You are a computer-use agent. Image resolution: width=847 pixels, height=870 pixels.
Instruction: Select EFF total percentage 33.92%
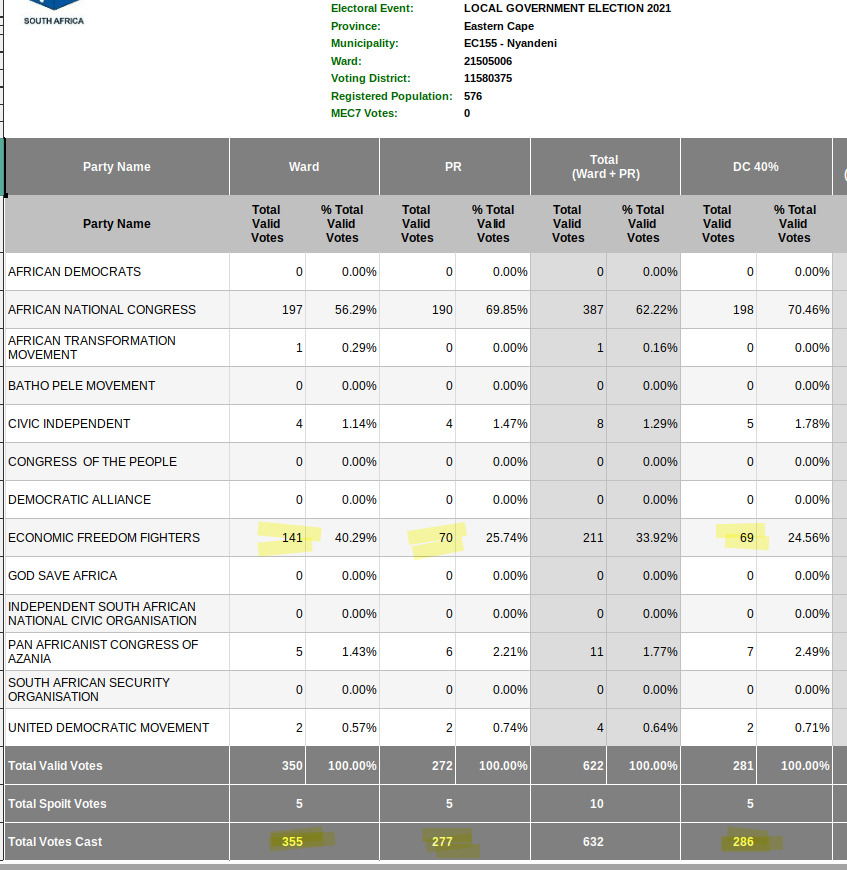point(657,538)
